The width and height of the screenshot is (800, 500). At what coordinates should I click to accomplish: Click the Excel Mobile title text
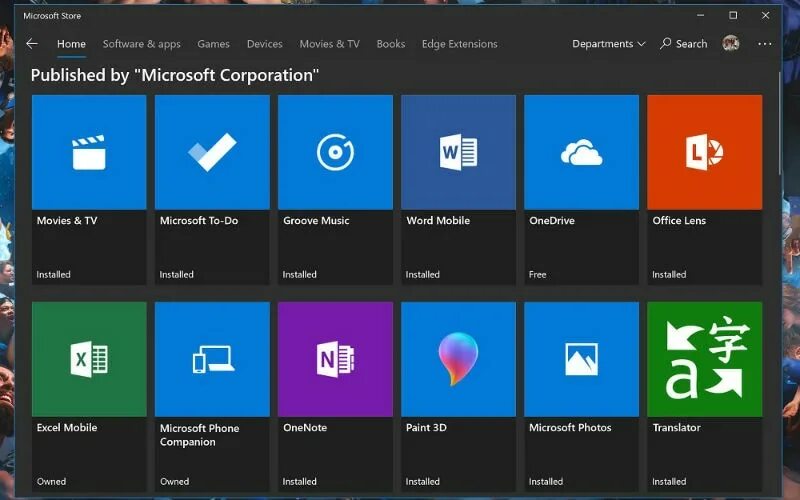point(67,428)
